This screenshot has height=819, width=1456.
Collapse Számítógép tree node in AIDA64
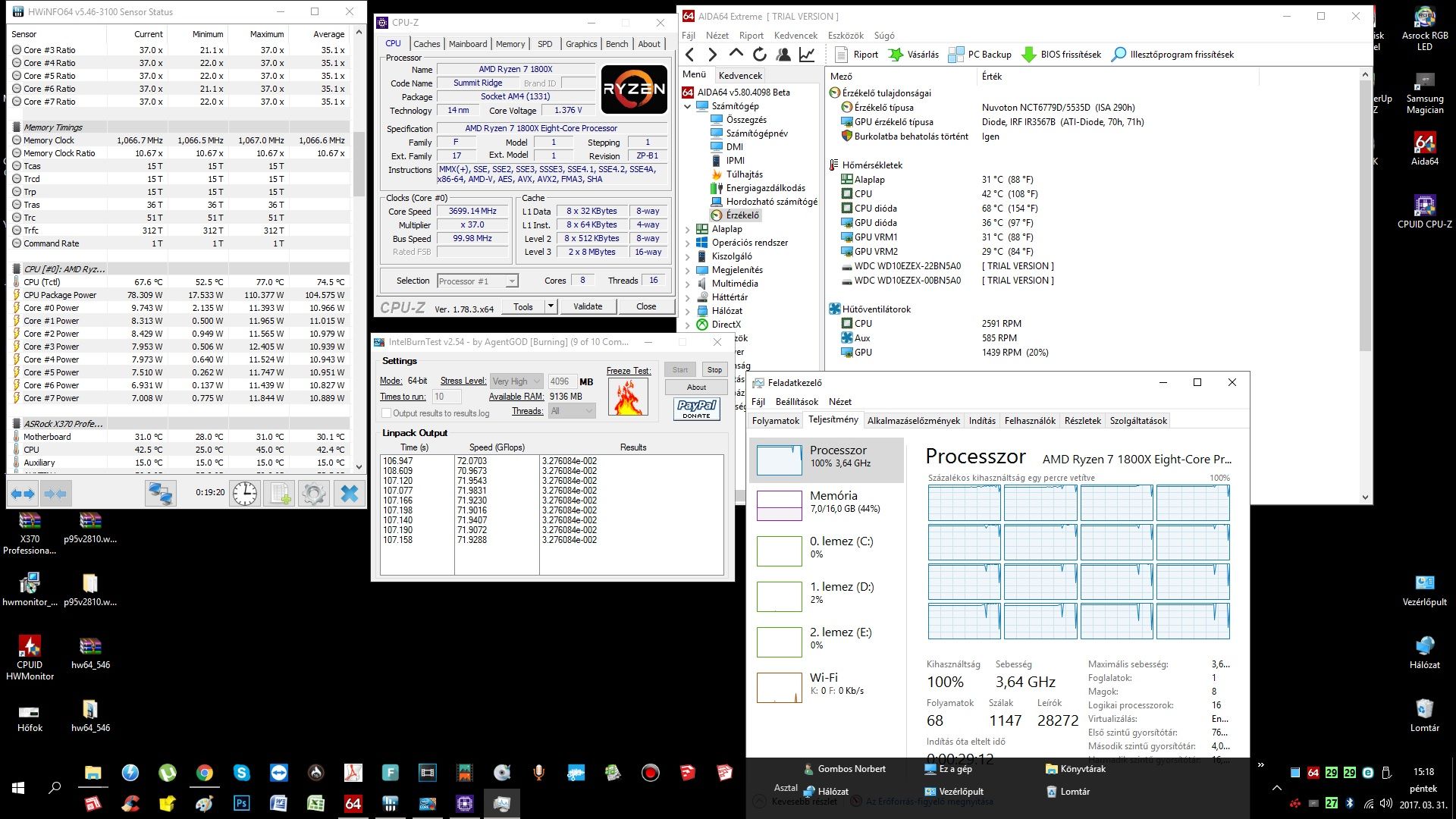pyautogui.click(x=688, y=106)
